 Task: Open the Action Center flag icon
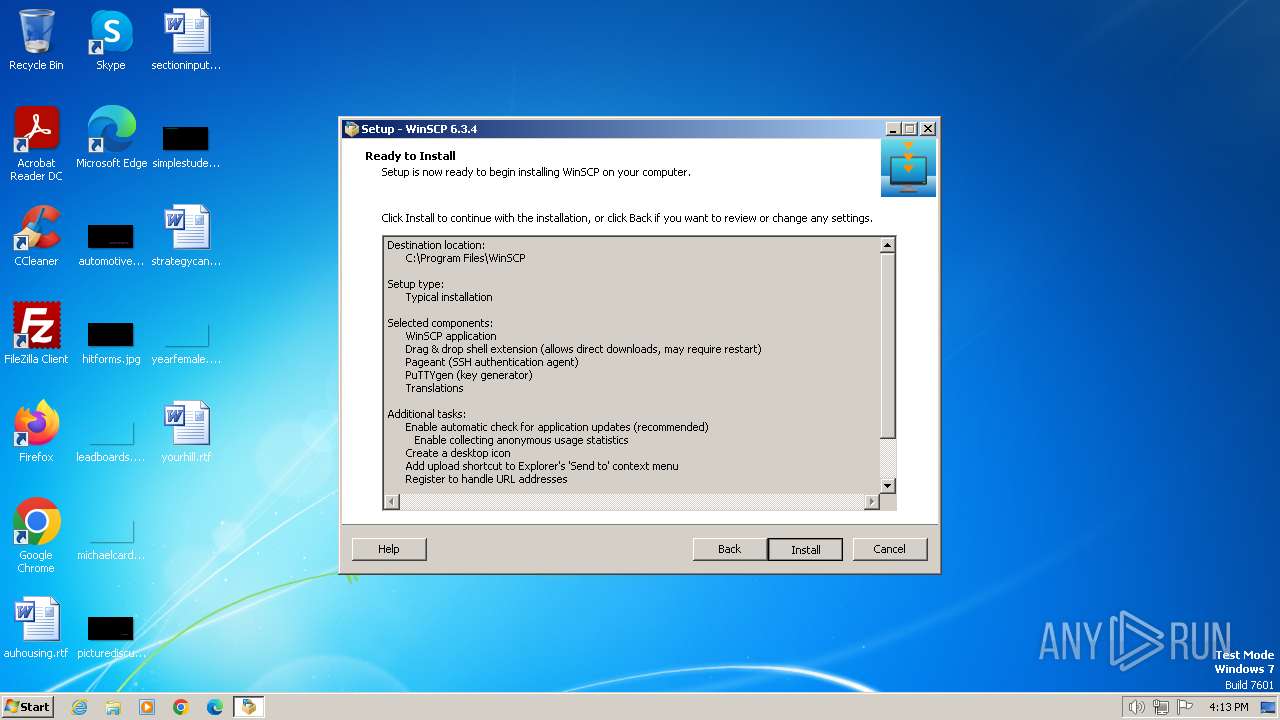1185,707
